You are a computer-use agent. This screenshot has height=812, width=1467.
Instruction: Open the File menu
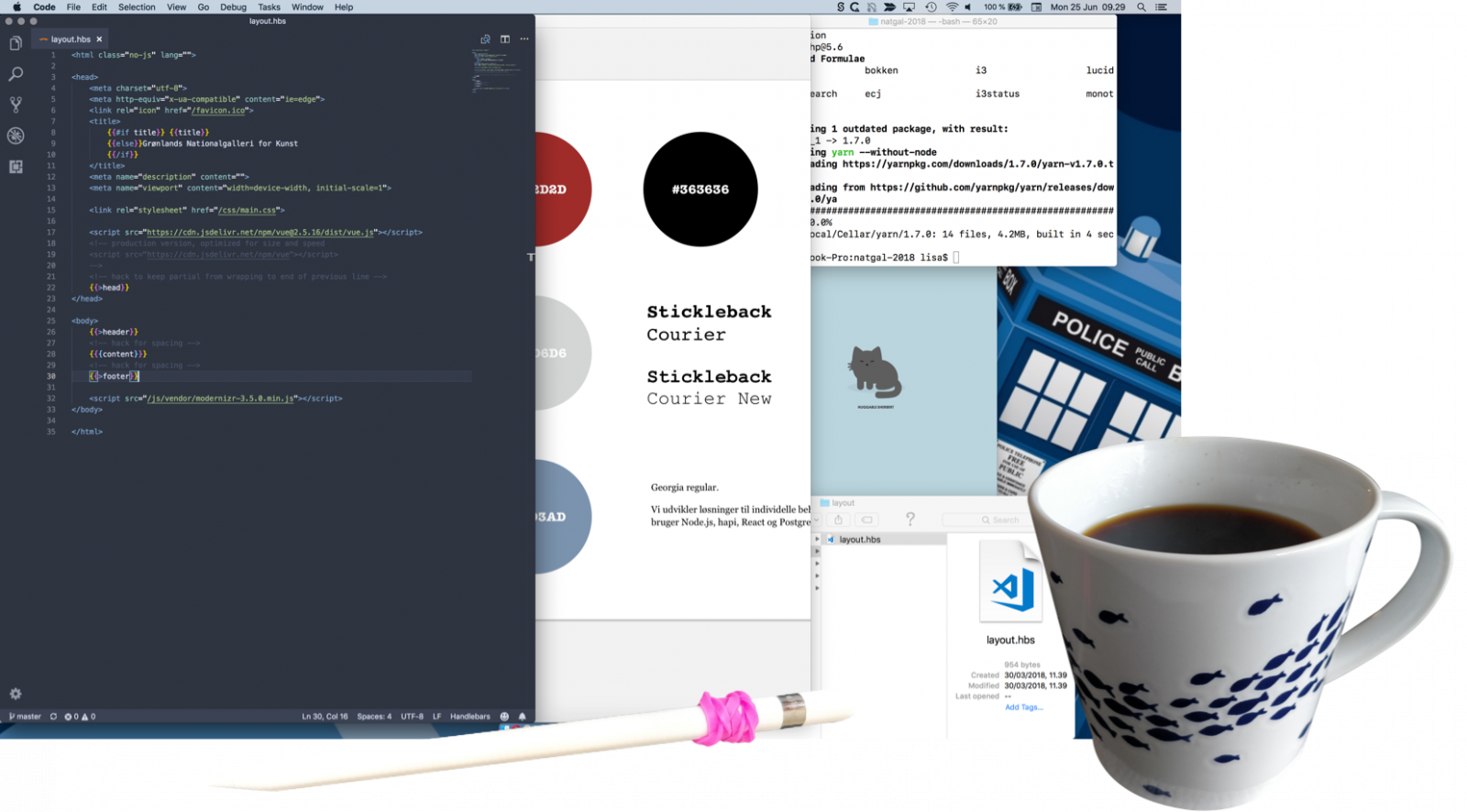click(x=73, y=7)
